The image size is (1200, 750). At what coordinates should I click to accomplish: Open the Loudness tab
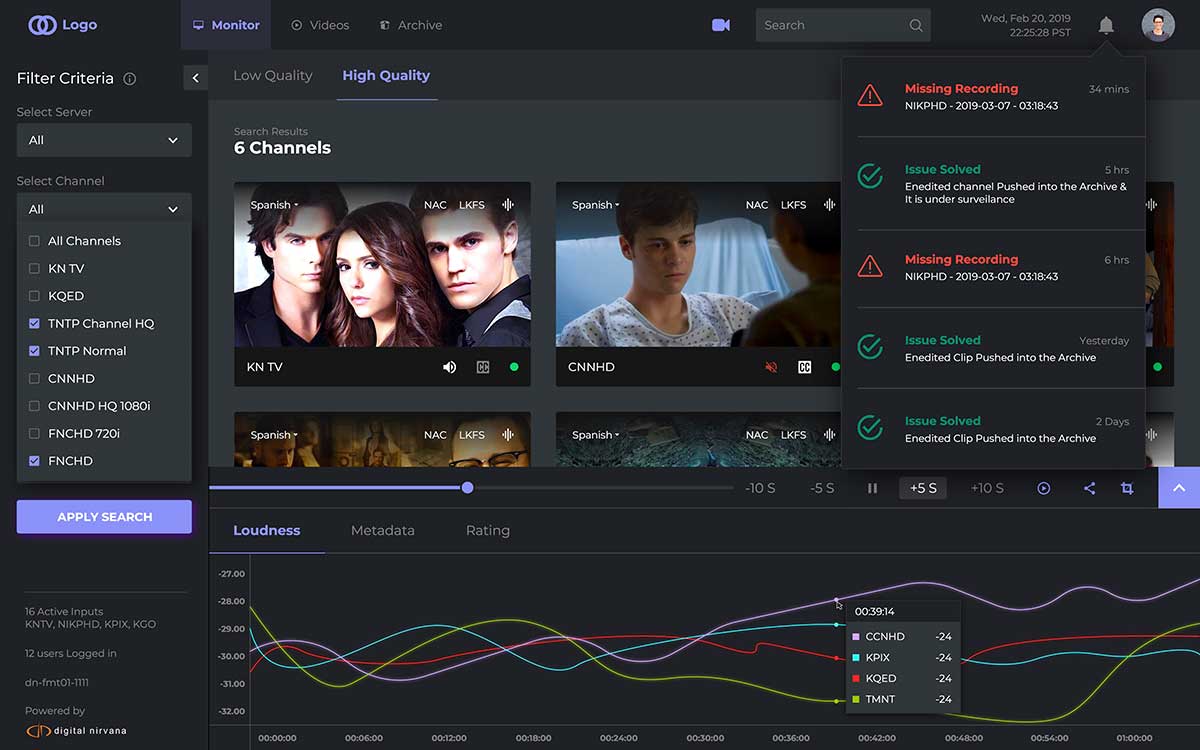(267, 530)
